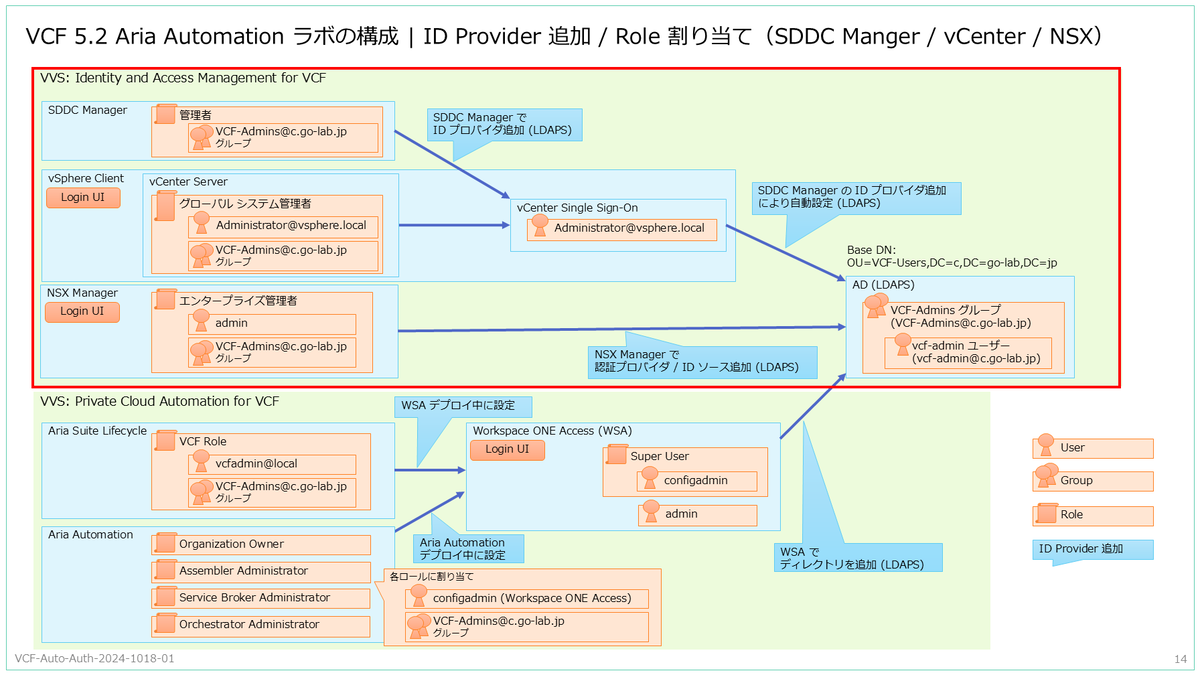The width and height of the screenshot is (1200, 675).
Task: Select the Aria Suite Lifecycle label
Action: 98,431
